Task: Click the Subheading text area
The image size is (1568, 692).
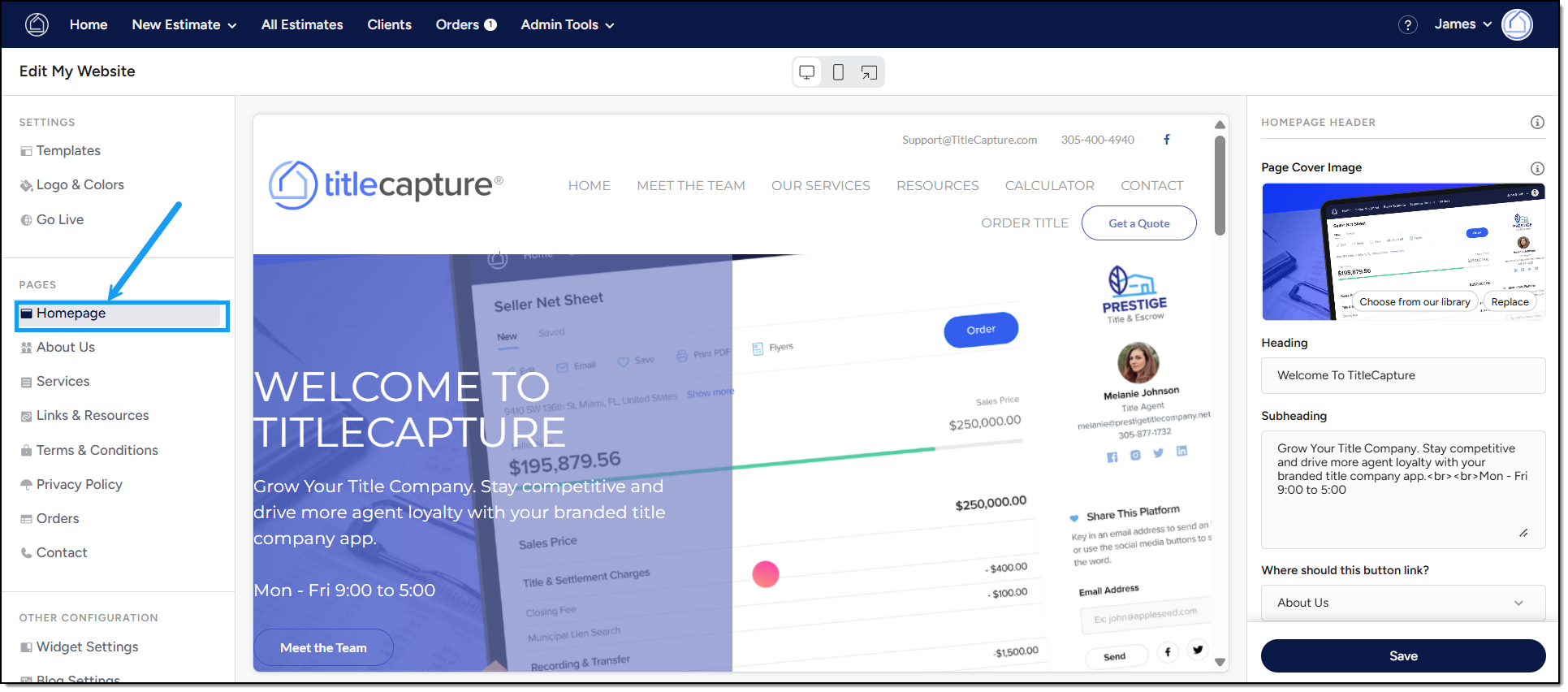Action: point(1402,489)
